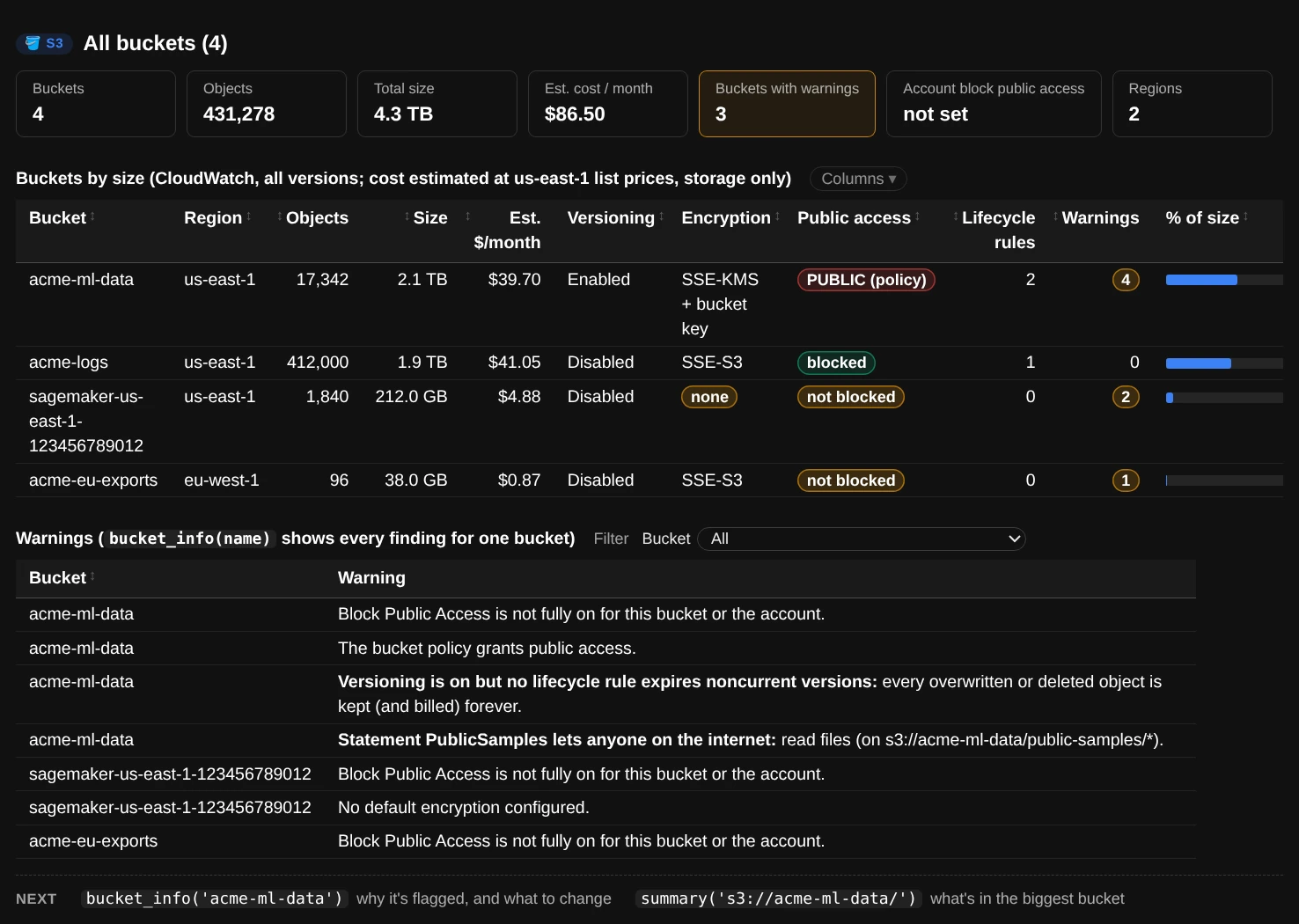The image size is (1299, 924).
Task: Select acme-logs in the buckets table
Action: tap(69, 363)
